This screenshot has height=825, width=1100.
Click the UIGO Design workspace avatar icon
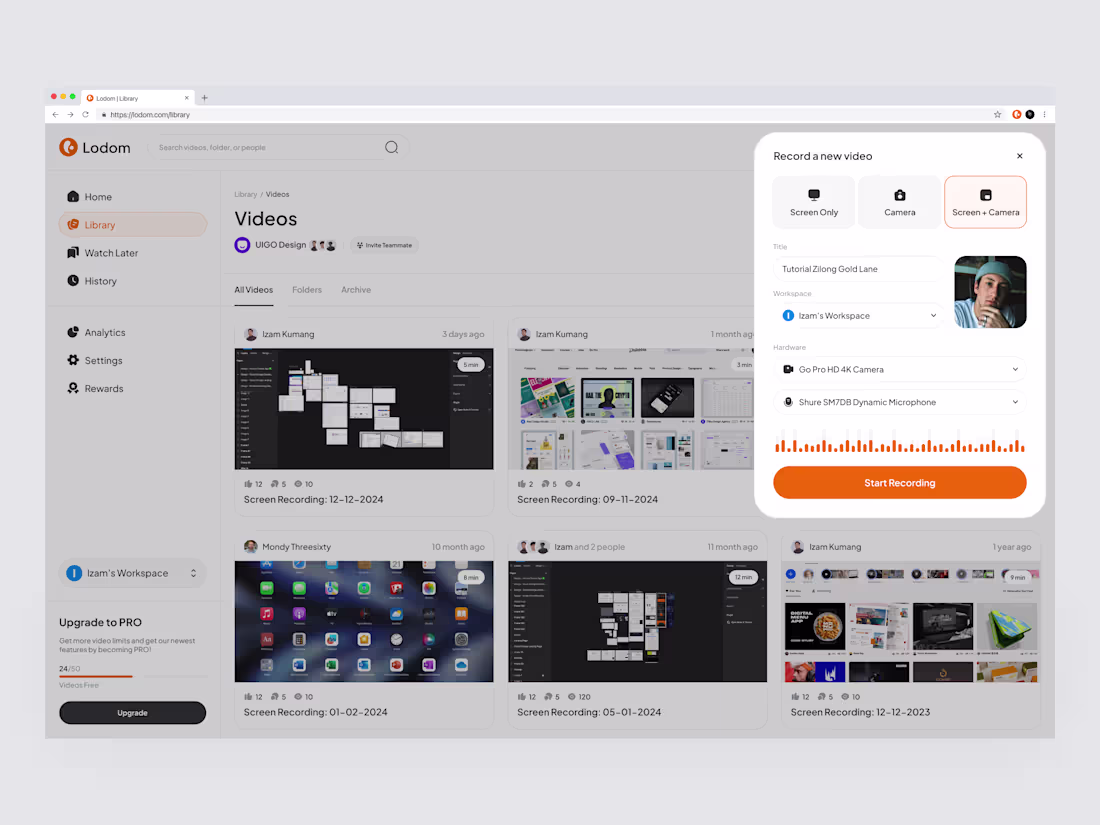(241, 244)
